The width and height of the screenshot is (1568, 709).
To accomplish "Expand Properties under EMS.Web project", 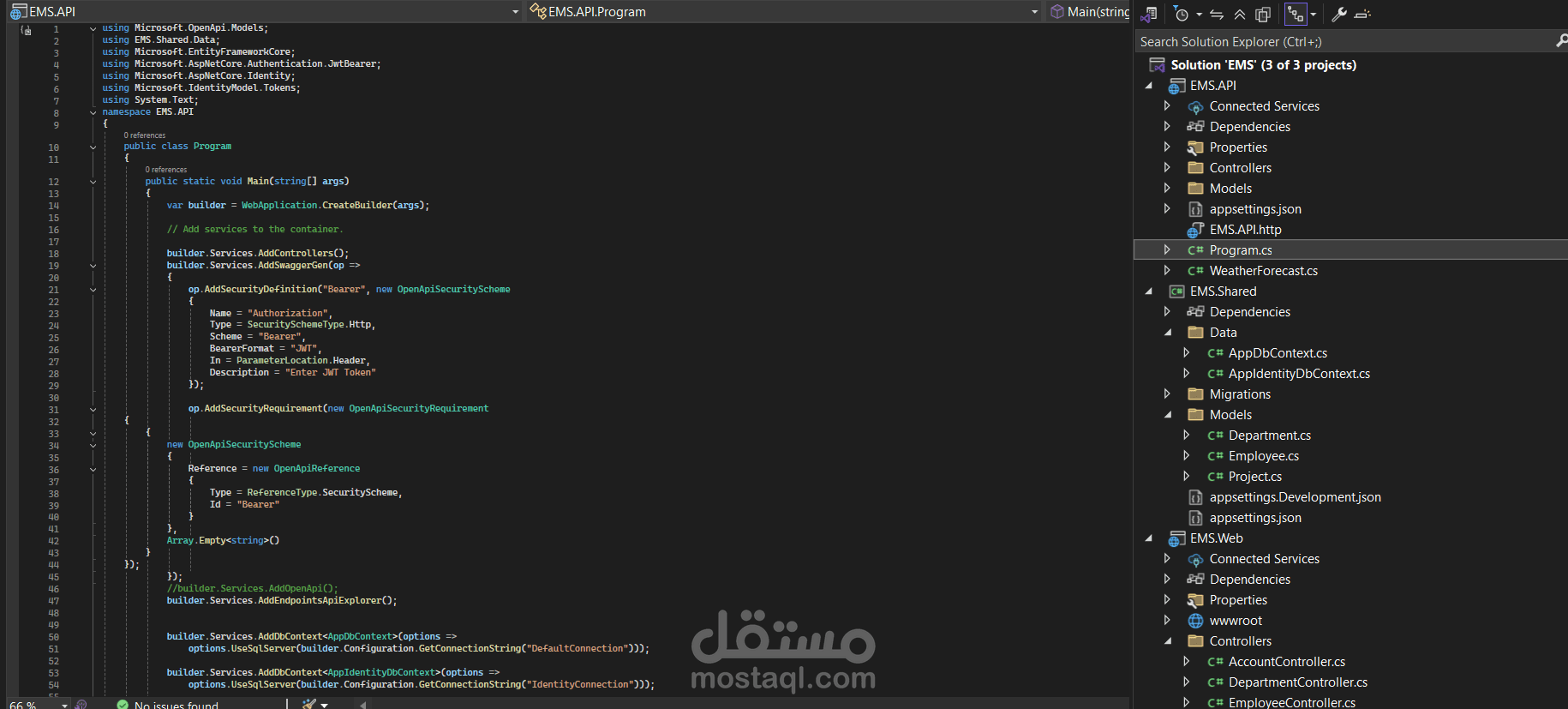I will [1167, 600].
